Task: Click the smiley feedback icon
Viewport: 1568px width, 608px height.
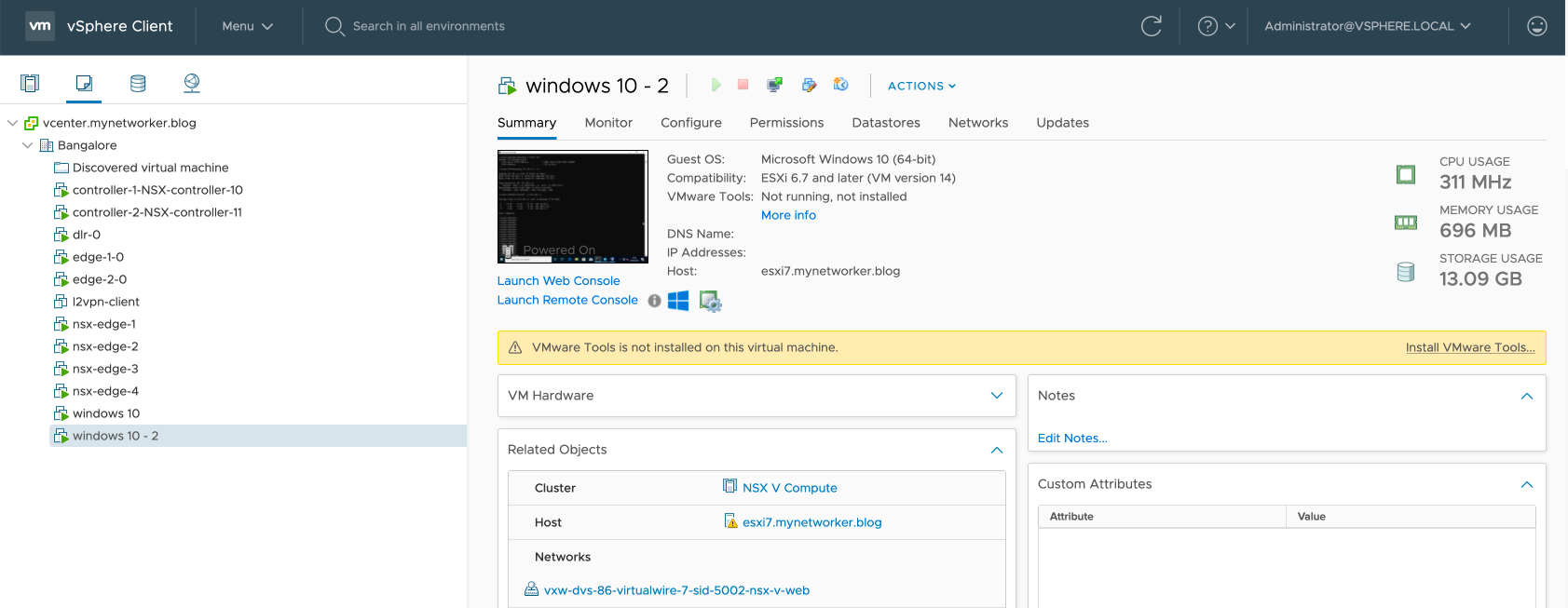Action: point(1537,26)
